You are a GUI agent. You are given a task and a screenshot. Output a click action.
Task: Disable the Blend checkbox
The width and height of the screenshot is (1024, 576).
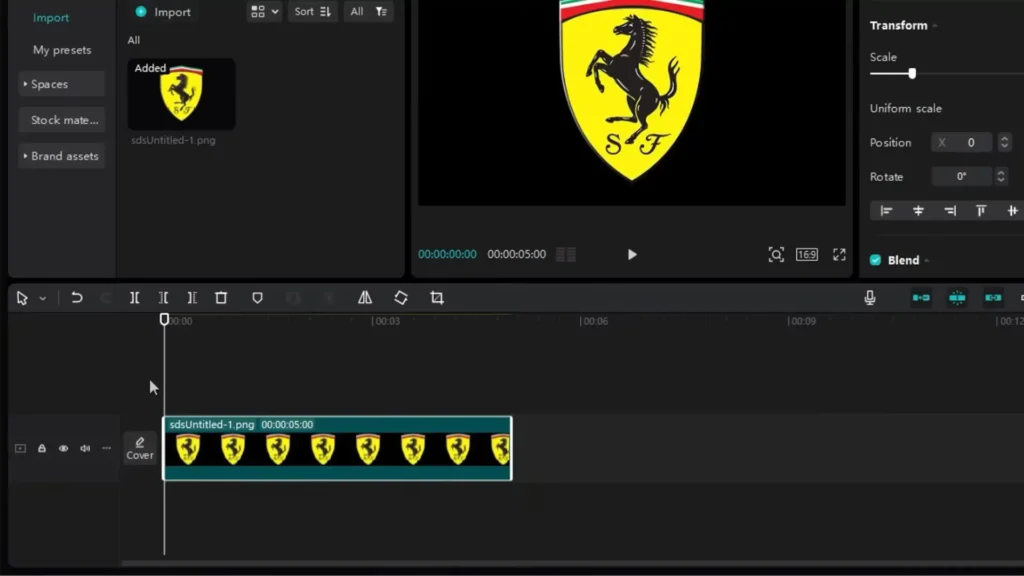(876, 260)
